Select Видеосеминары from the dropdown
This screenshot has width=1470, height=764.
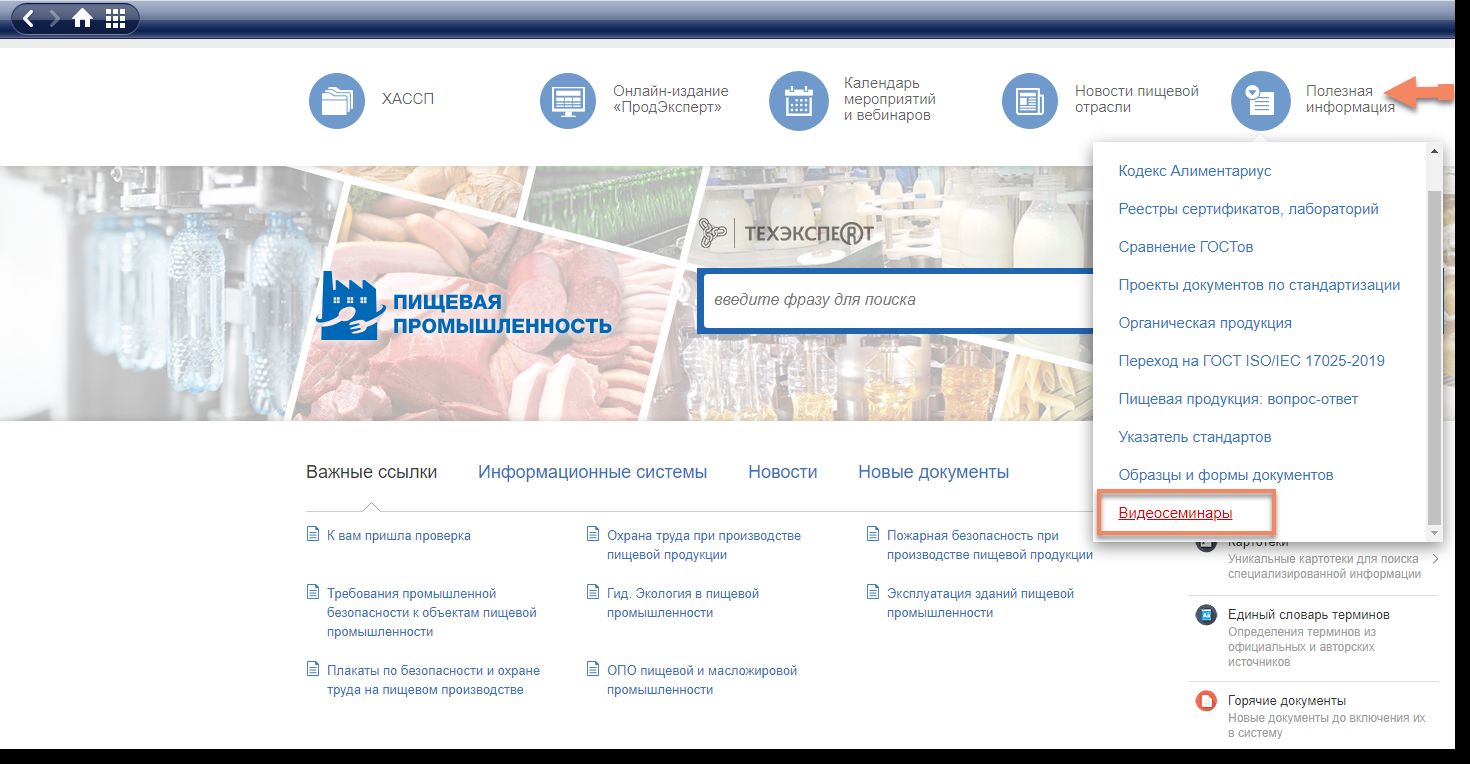tap(1175, 513)
